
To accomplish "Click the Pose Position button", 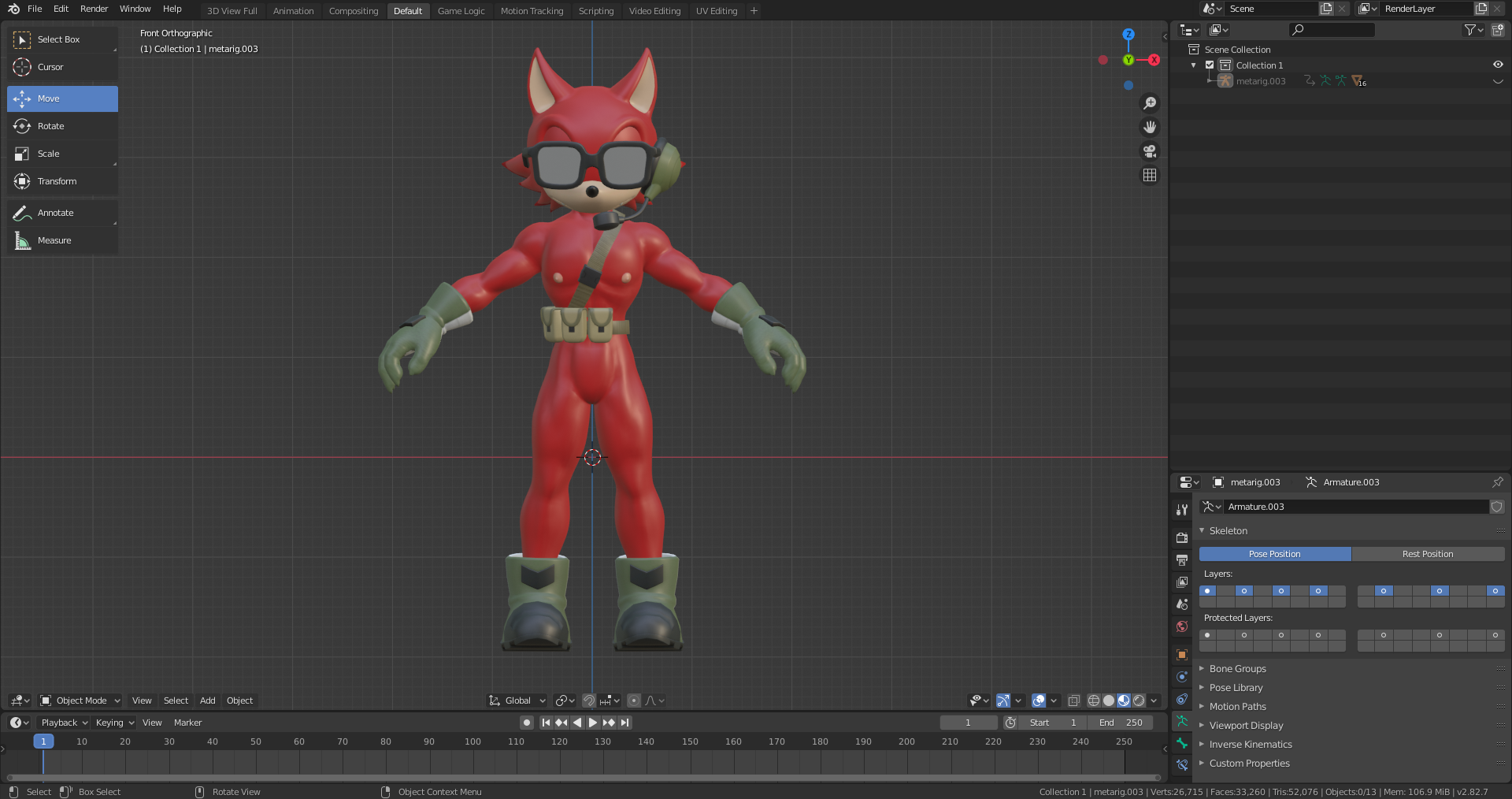I will point(1274,554).
